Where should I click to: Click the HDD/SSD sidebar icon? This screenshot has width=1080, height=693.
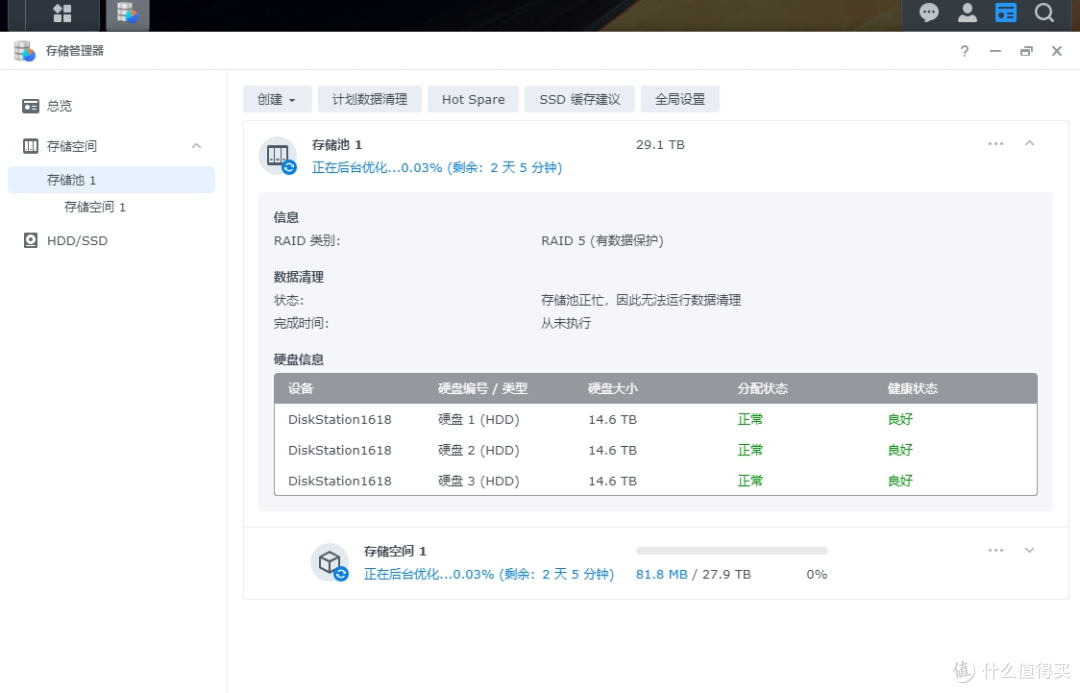(30, 240)
